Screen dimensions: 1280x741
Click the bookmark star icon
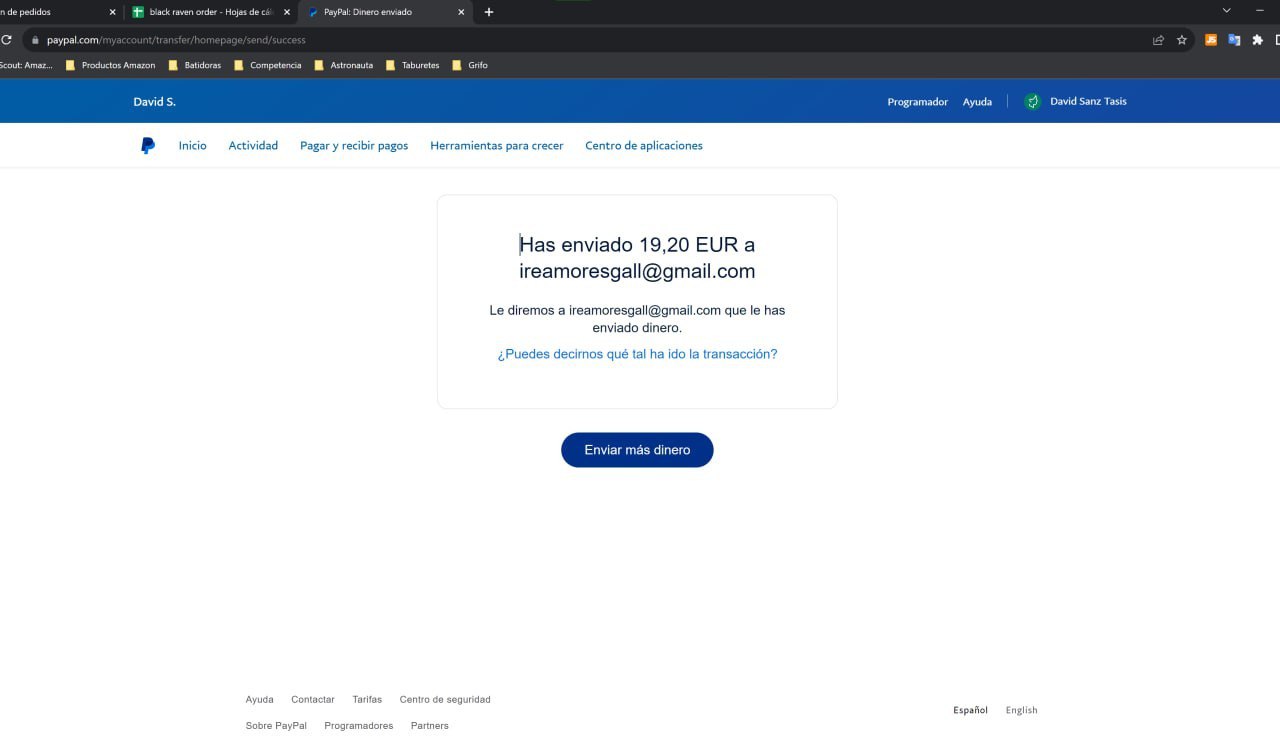coord(1182,40)
